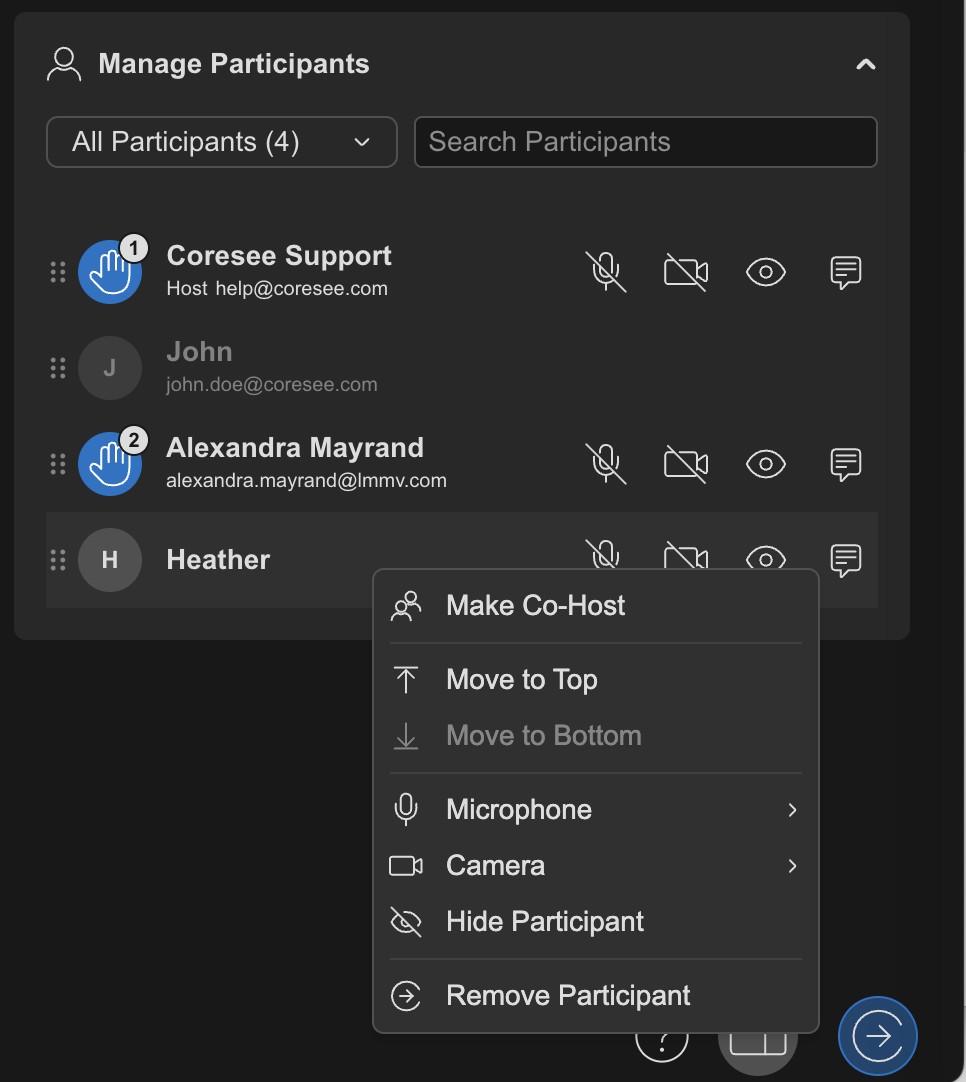
Task: Click Coresee Support's disabled camera icon
Action: click(686, 271)
